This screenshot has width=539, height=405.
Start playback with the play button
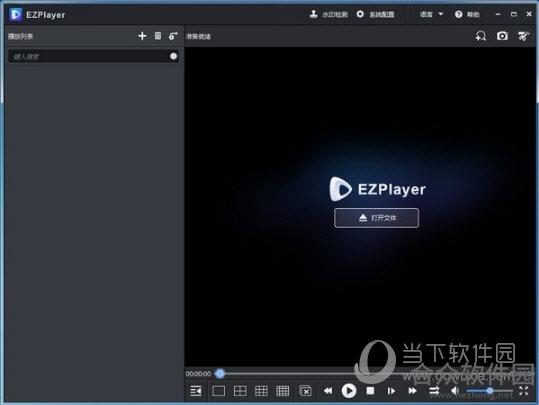point(349,391)
